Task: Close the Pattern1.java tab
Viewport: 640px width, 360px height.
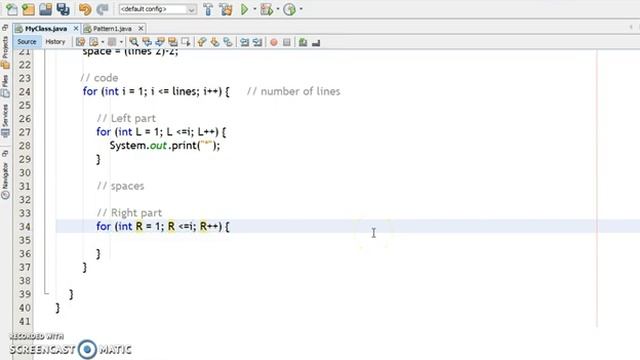Action: click(140, 29)
